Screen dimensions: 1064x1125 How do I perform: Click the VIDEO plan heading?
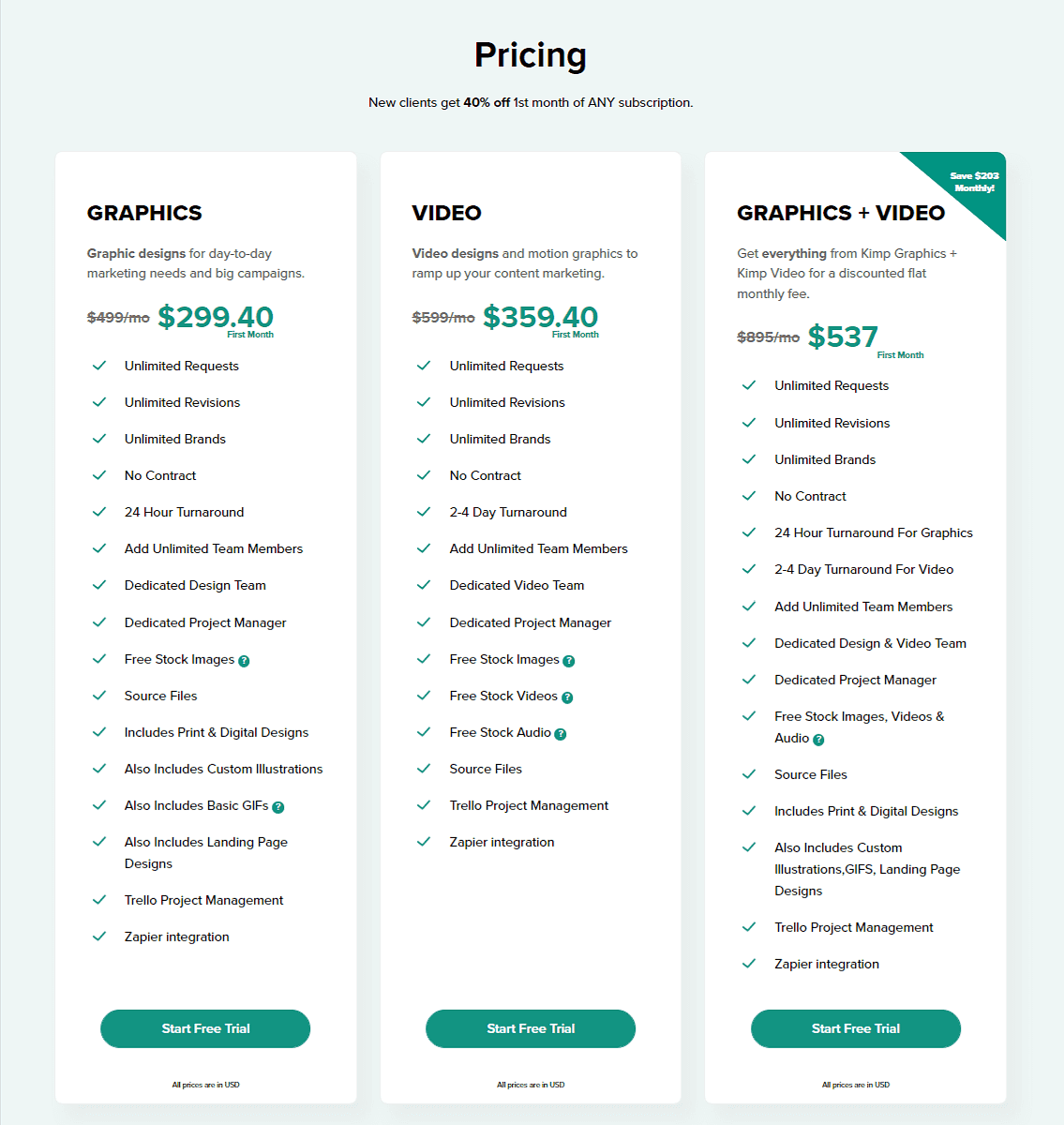pos(447,213)
